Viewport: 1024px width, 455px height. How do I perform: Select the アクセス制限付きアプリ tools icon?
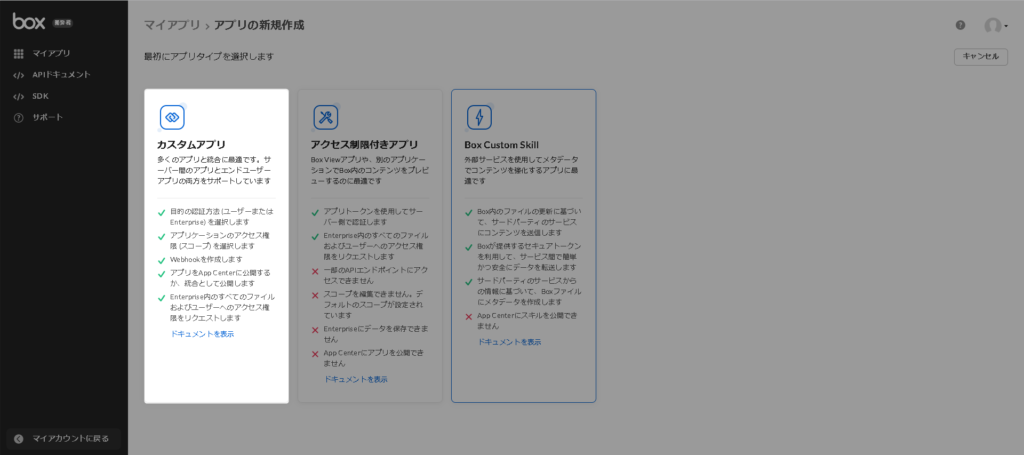(x=326, y=117)
